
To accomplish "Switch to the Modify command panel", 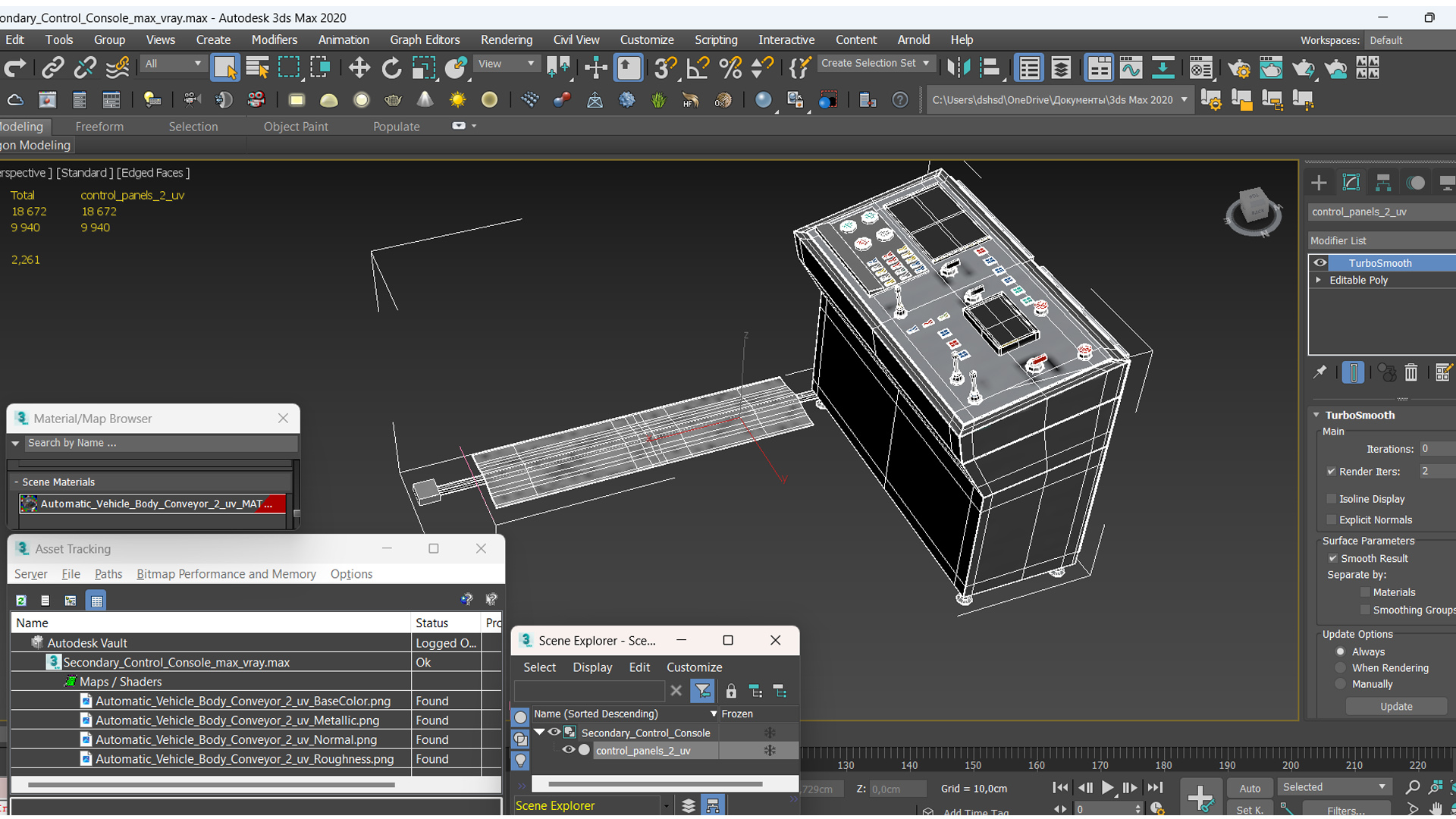I will point(1351,183).
